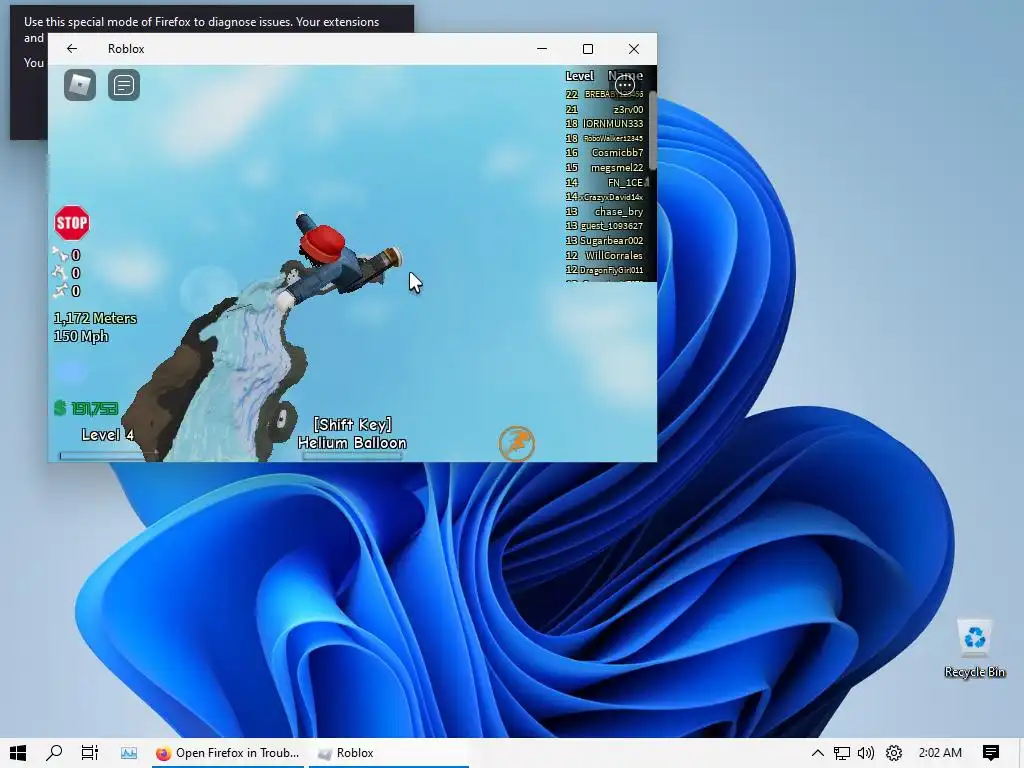
Task: Click the third stunt counter icon
Action: [x=60, y=291]
